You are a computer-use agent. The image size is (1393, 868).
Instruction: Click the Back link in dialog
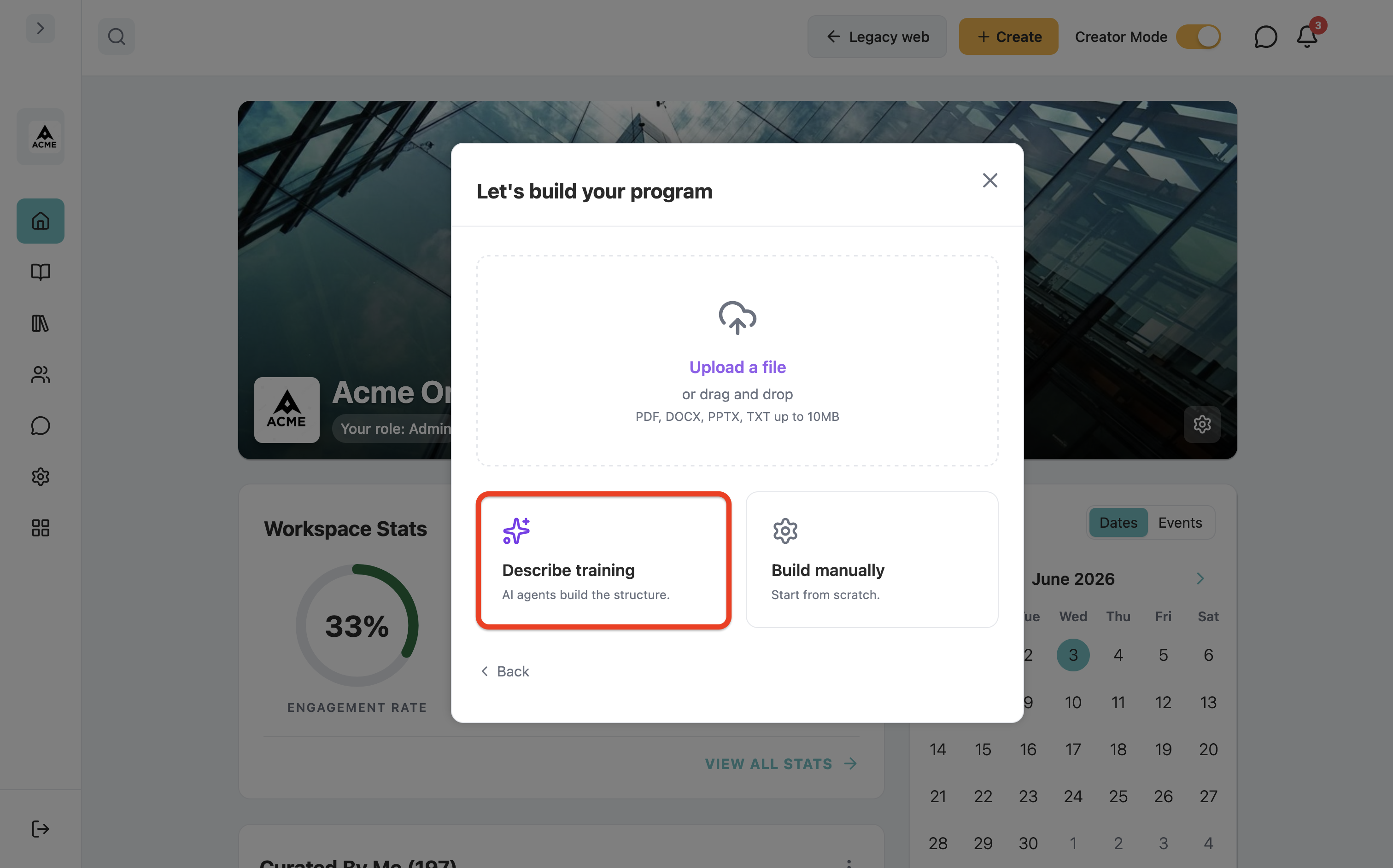pos(505,671)
